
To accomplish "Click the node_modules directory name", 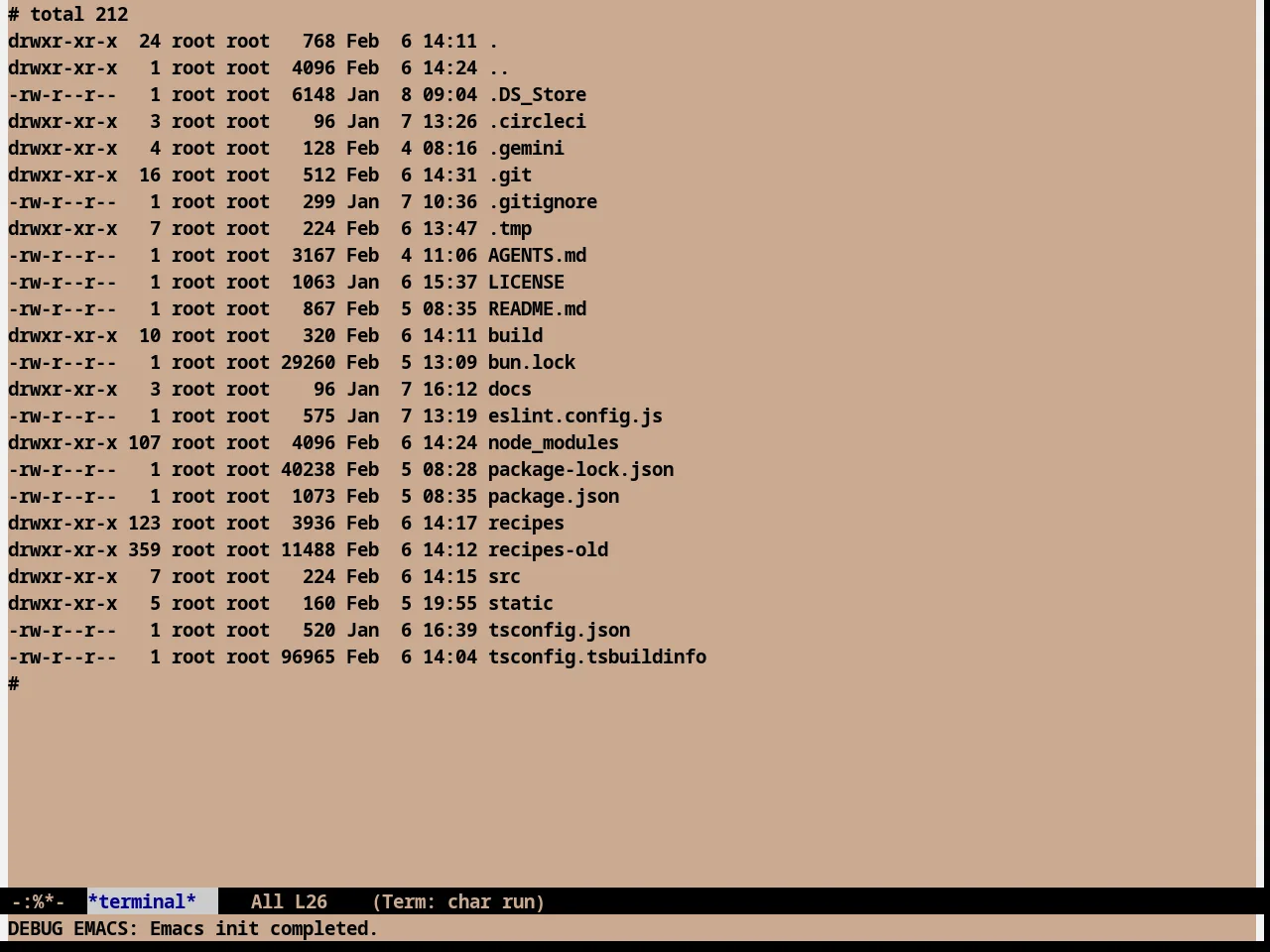I will coord(554,442).
